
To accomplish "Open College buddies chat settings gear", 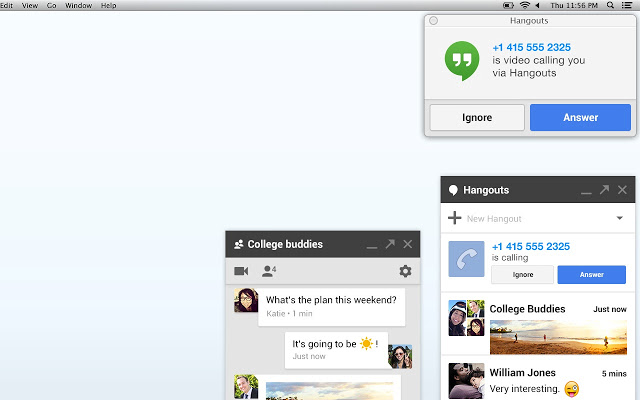I will [405, 271].
